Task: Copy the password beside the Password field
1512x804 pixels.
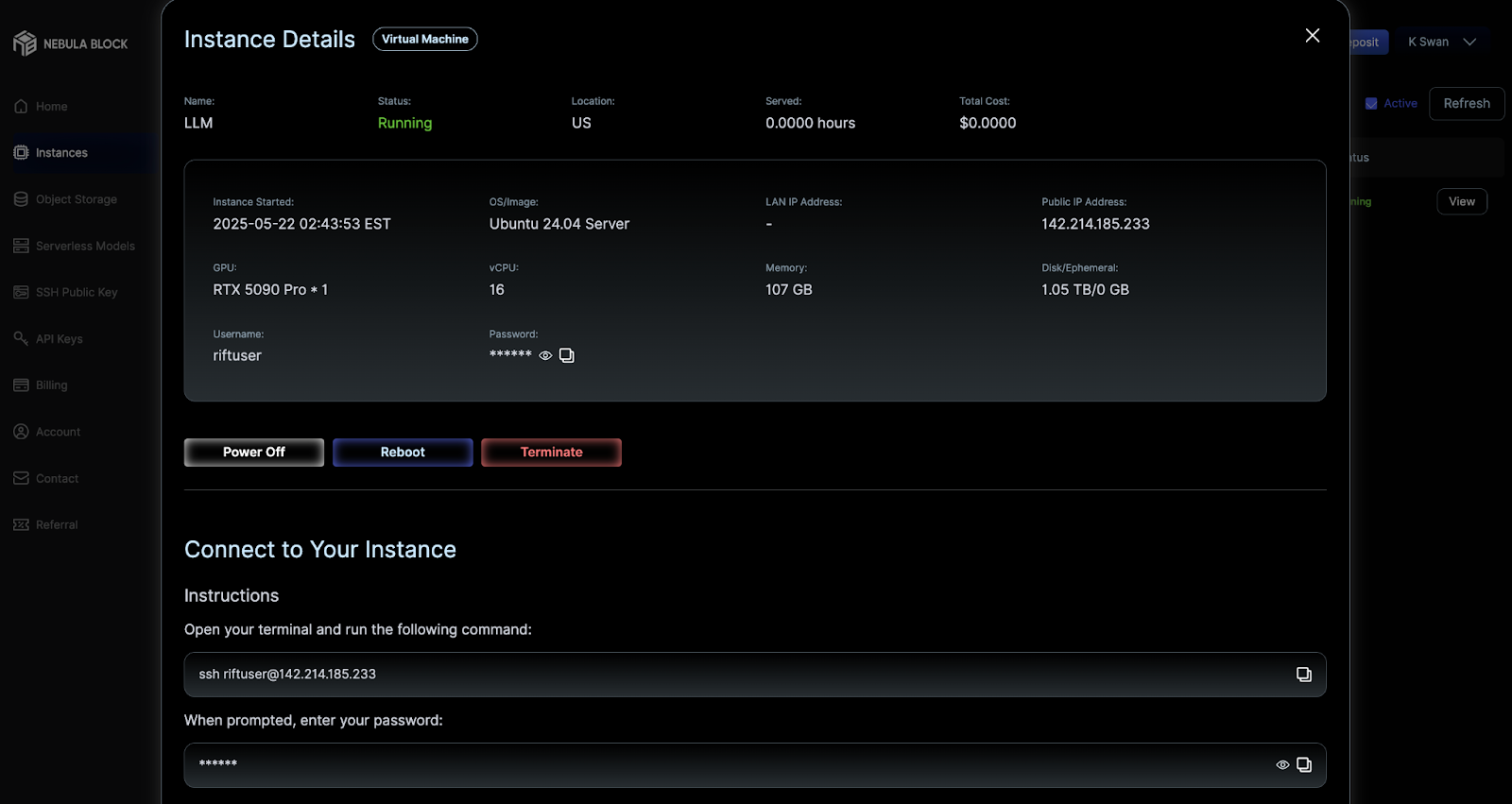Action: point(567,355)
